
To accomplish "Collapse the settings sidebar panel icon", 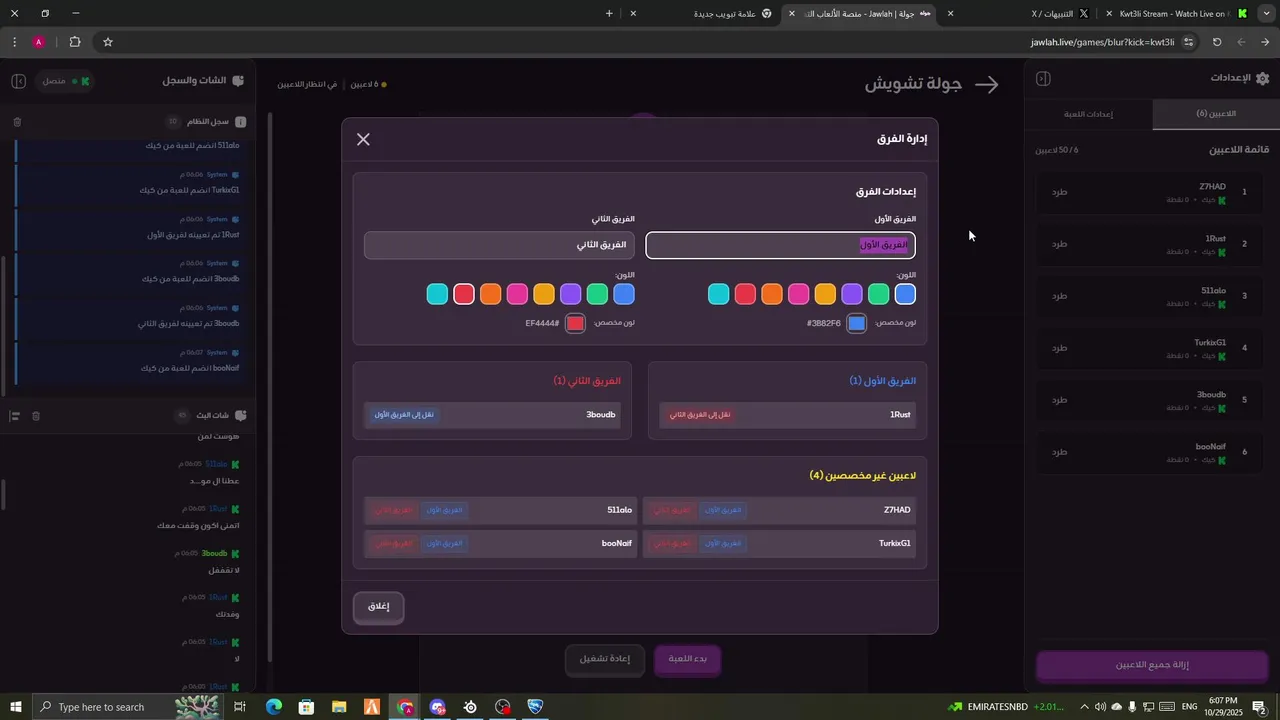I will tap(1043, 78).
